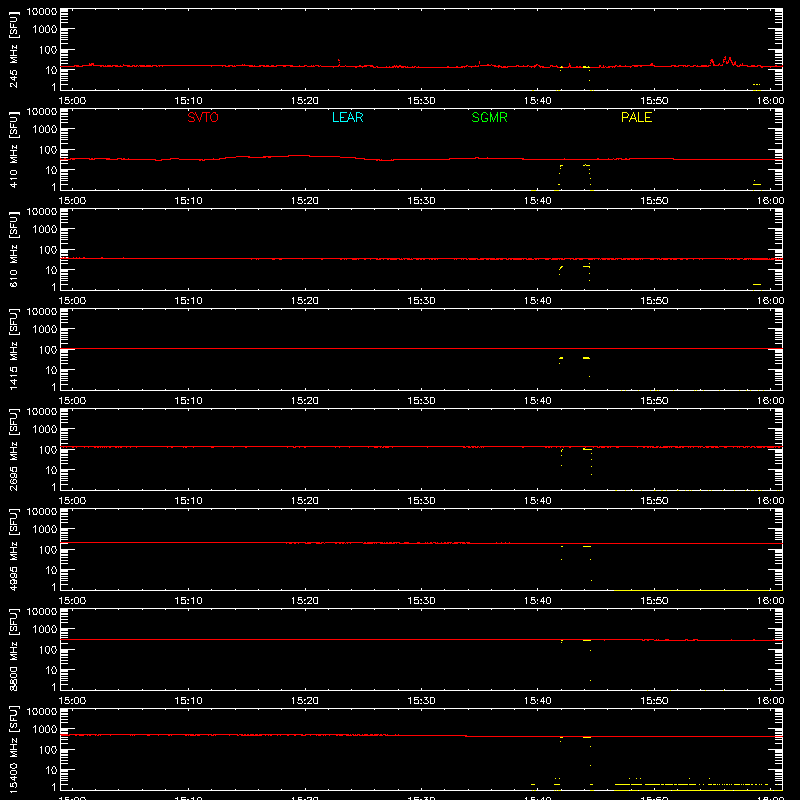This screenshot has height=800, width=800.
Task: Click the 10000 tick label on 245 MHz axis
Action: click(42, 12)
